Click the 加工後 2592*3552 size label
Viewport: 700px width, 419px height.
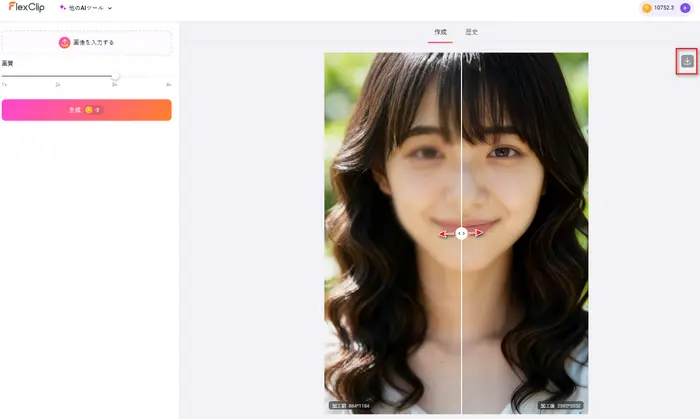coord(561,406)
